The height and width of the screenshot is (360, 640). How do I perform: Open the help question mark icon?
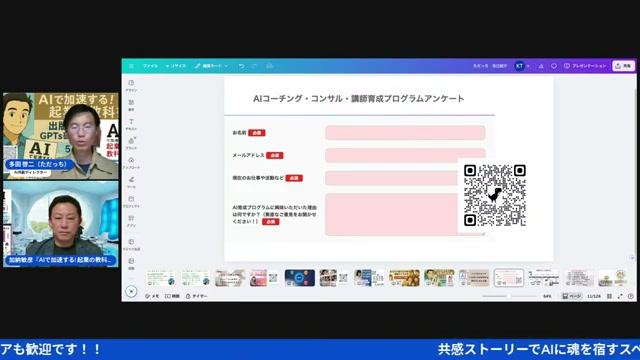pyautogui.click(x=631, y=296)
